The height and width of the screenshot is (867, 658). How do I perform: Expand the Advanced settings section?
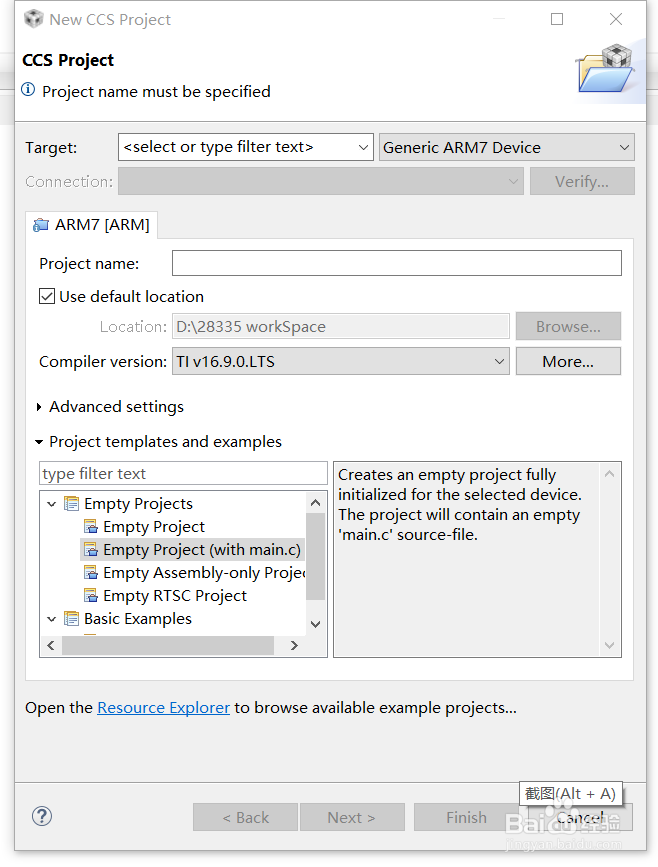39,407
